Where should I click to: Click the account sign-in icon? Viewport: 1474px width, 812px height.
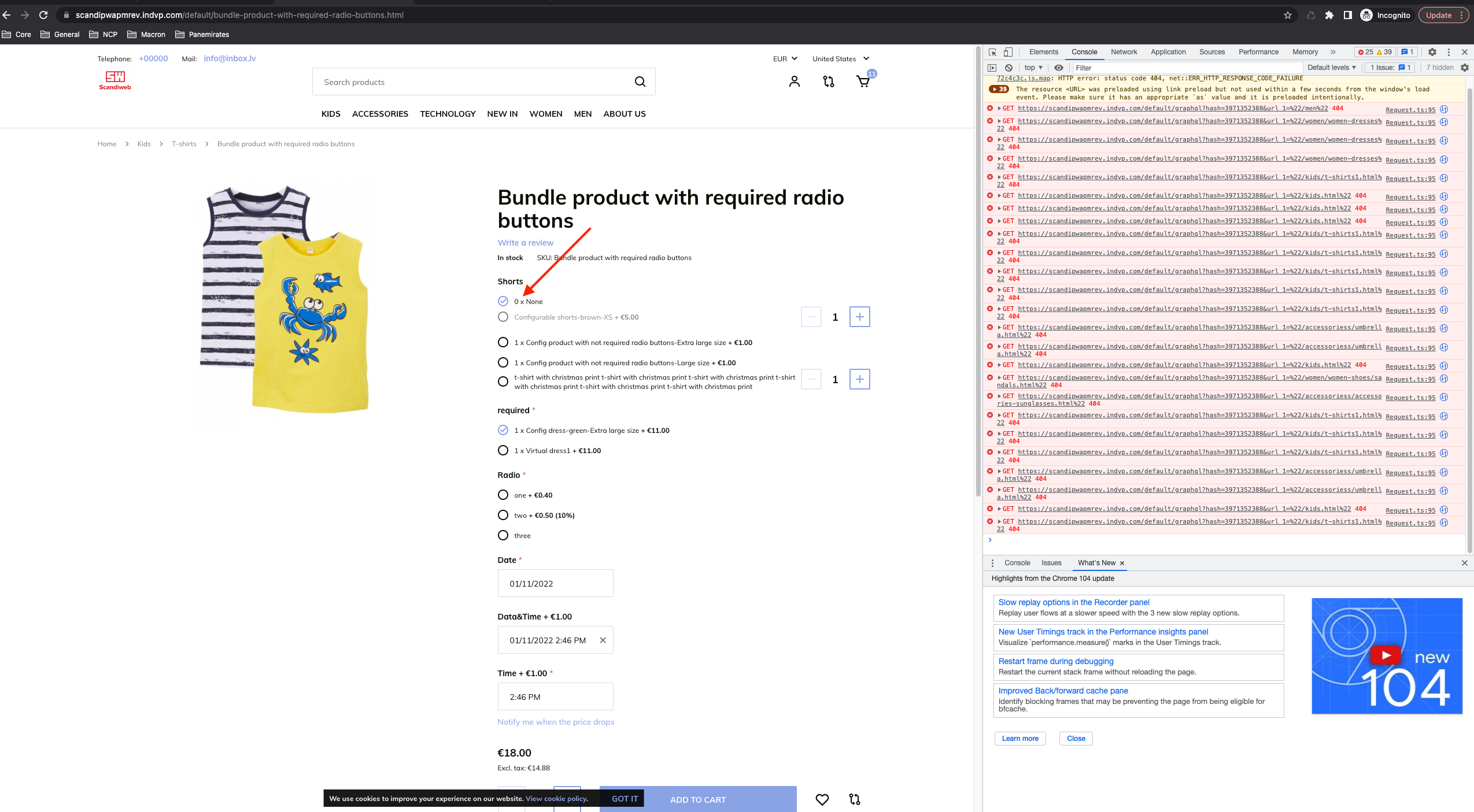tap(793, 81)
